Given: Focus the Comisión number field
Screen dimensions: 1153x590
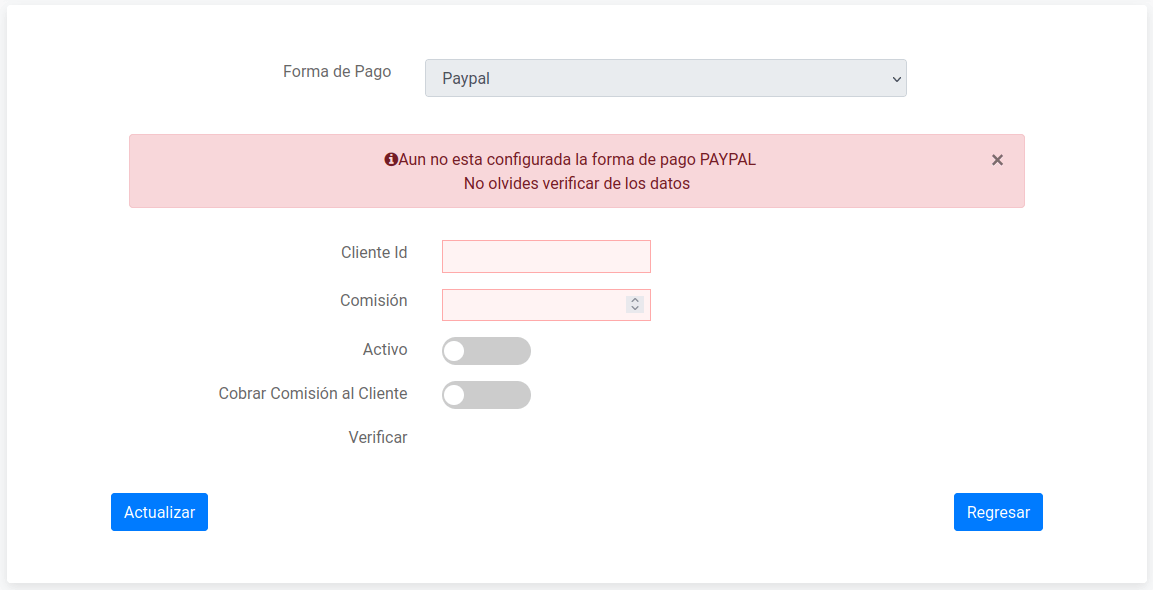Looking at the screenshot, I should [x=546, y=305].
